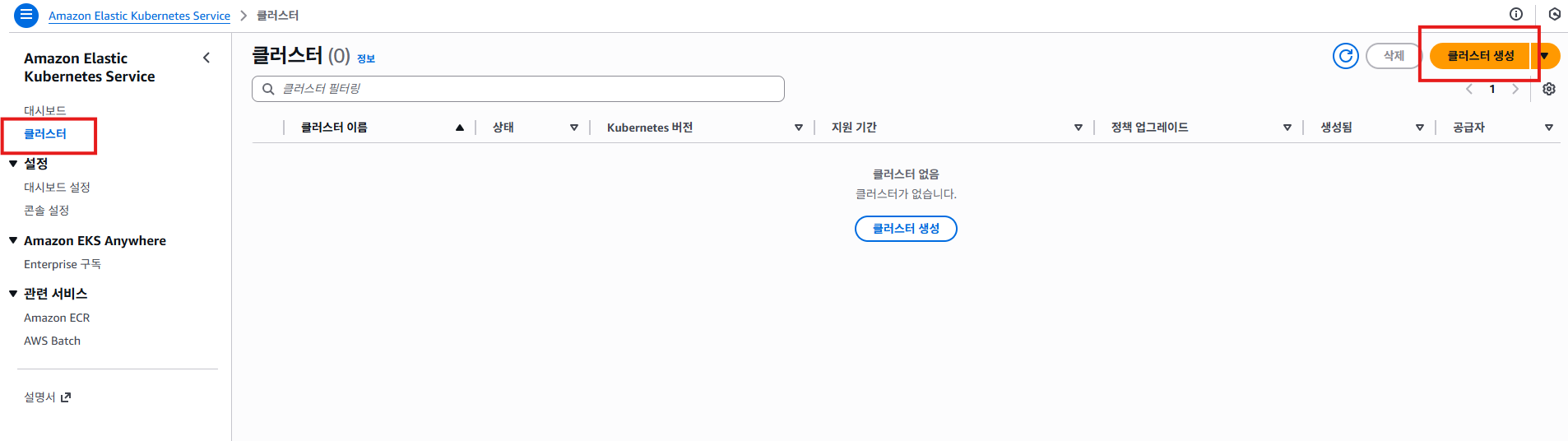Screen dimensions: 1568x441
Task: Click the orange 클러스터 생성 button
Action: (1480, 56)
